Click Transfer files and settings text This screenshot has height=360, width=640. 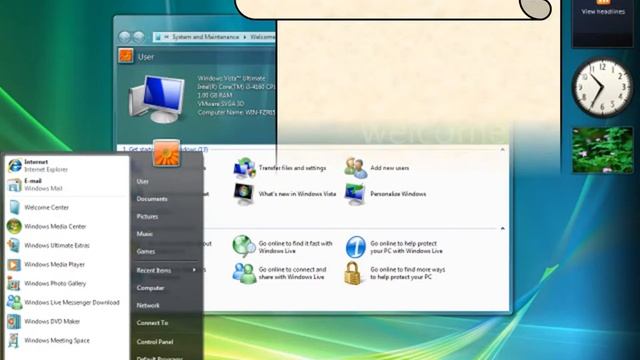[x=292, y=168]
